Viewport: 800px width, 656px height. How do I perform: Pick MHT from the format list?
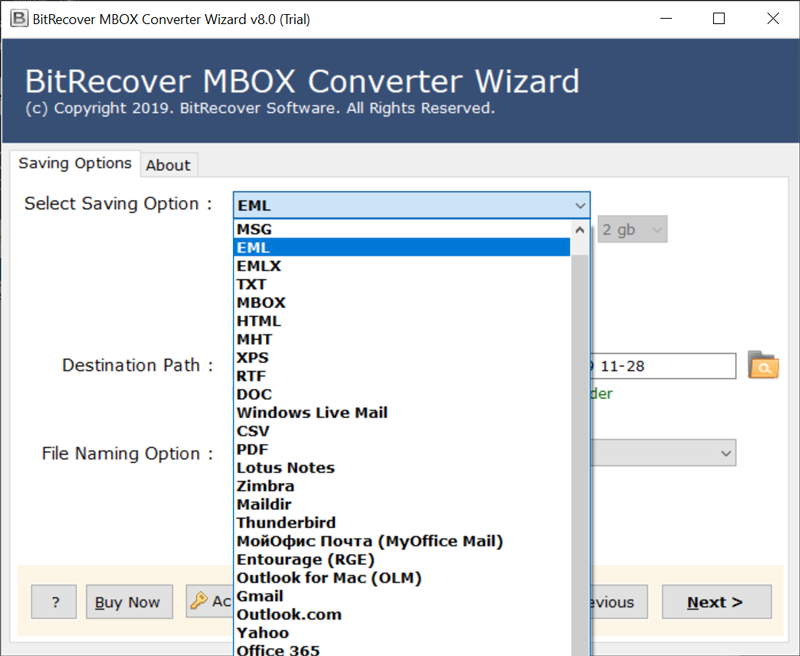[402, 340]
